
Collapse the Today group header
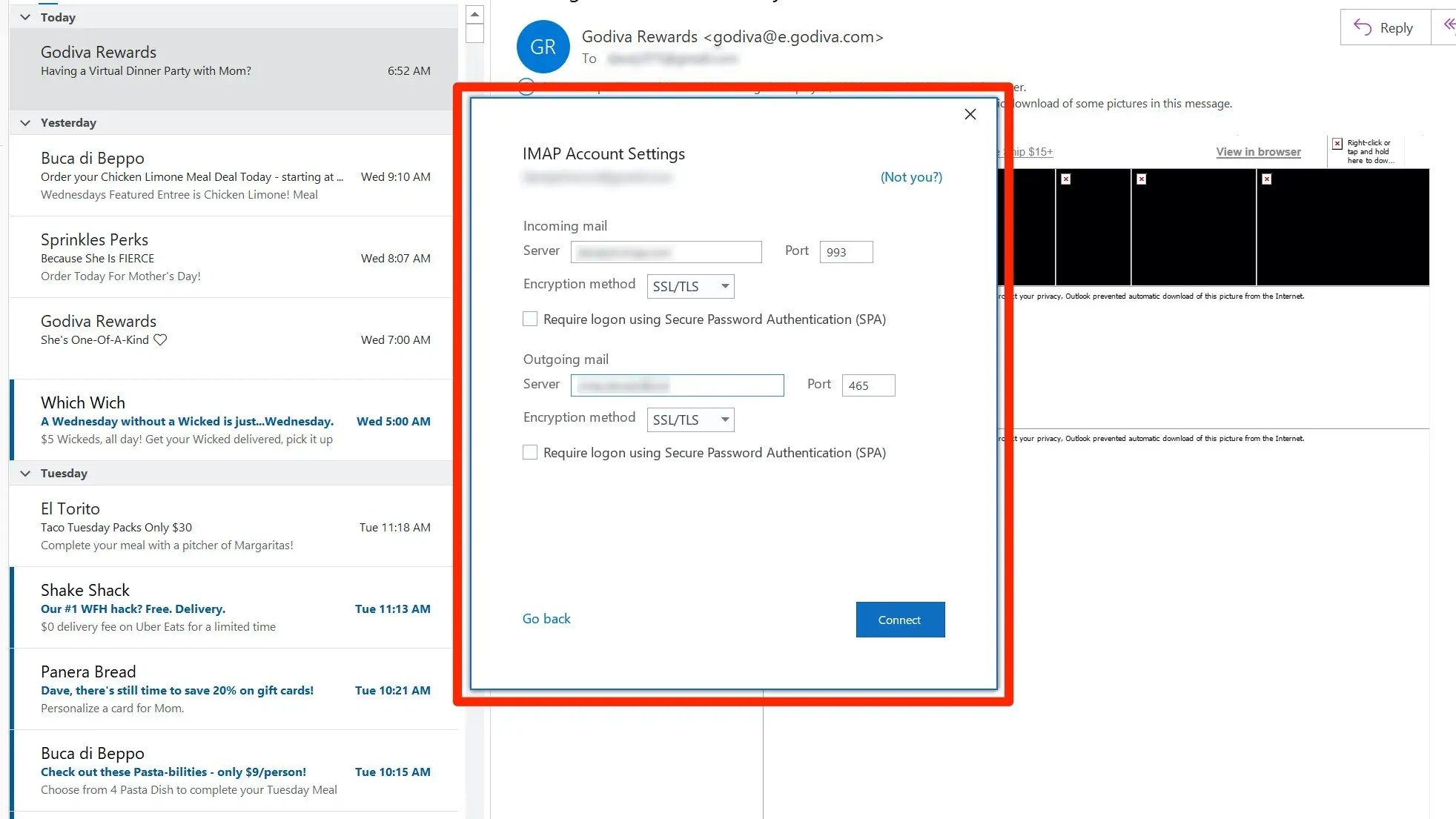pyautogui.click(x=26, y=17)
